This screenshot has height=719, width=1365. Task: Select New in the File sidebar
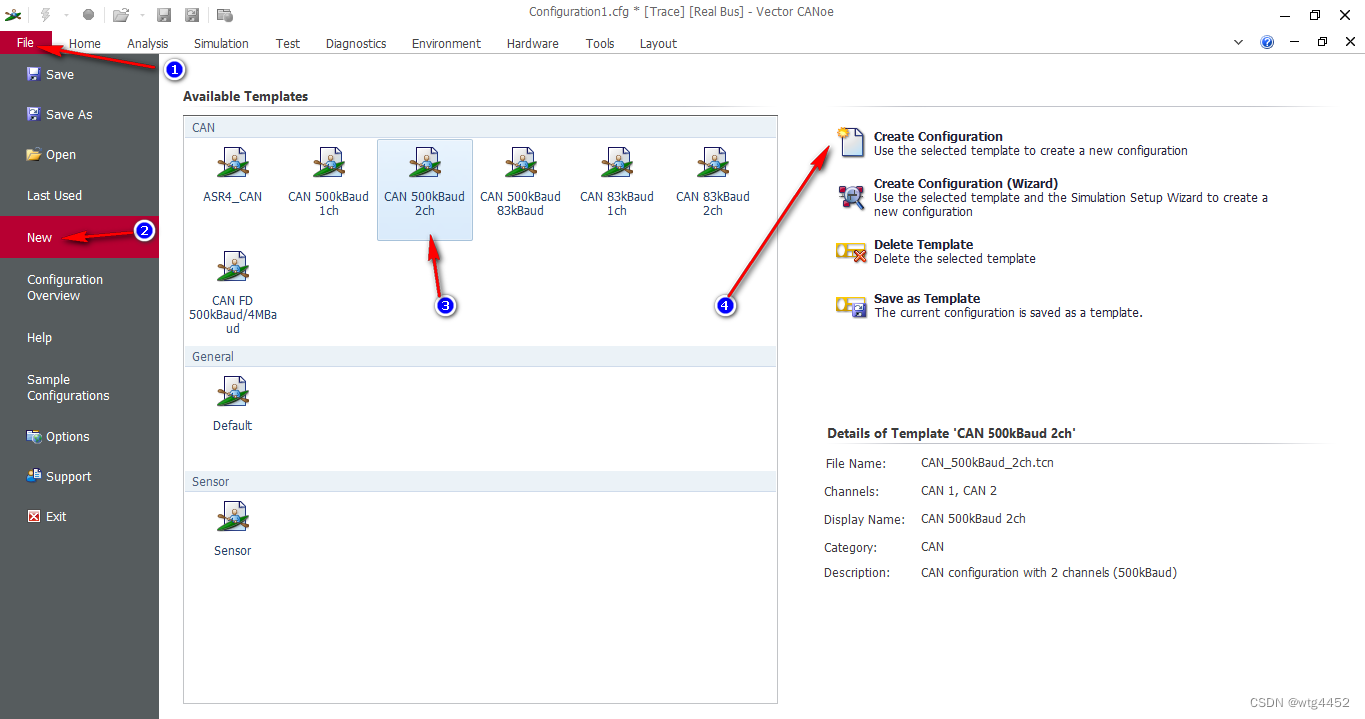79,237
